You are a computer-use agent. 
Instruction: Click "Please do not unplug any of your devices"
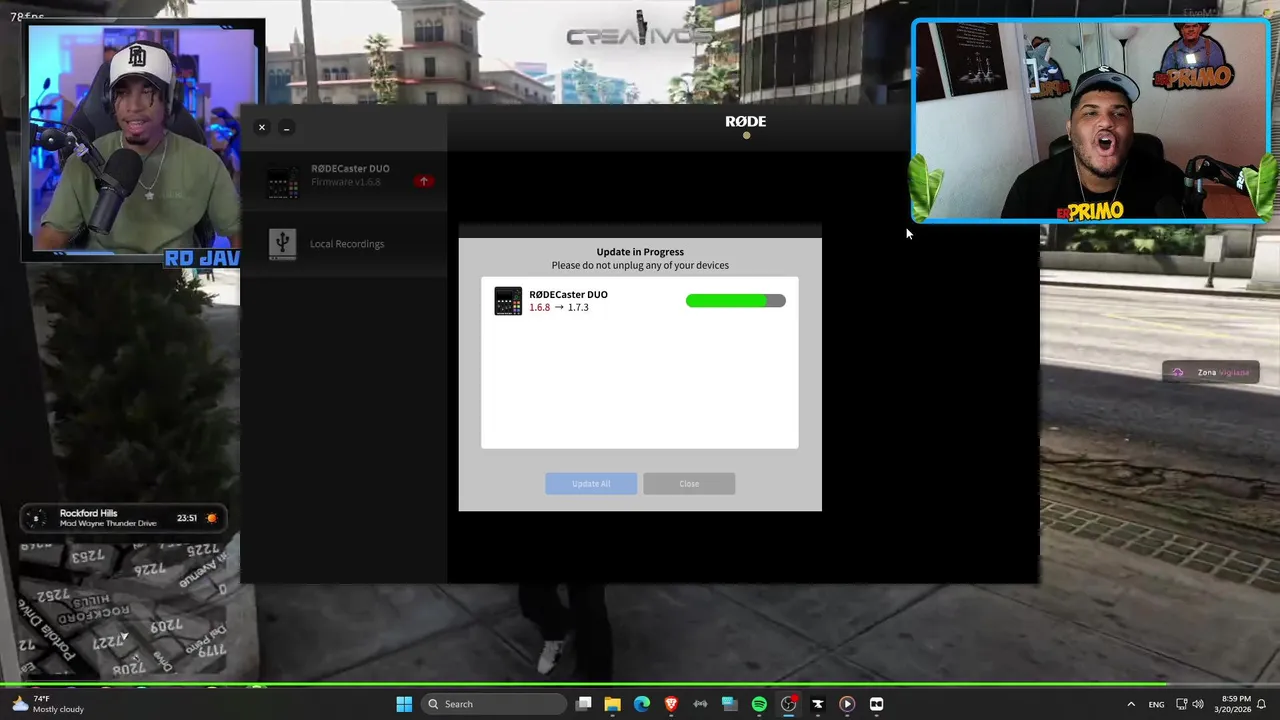click(x=640, y=266)
